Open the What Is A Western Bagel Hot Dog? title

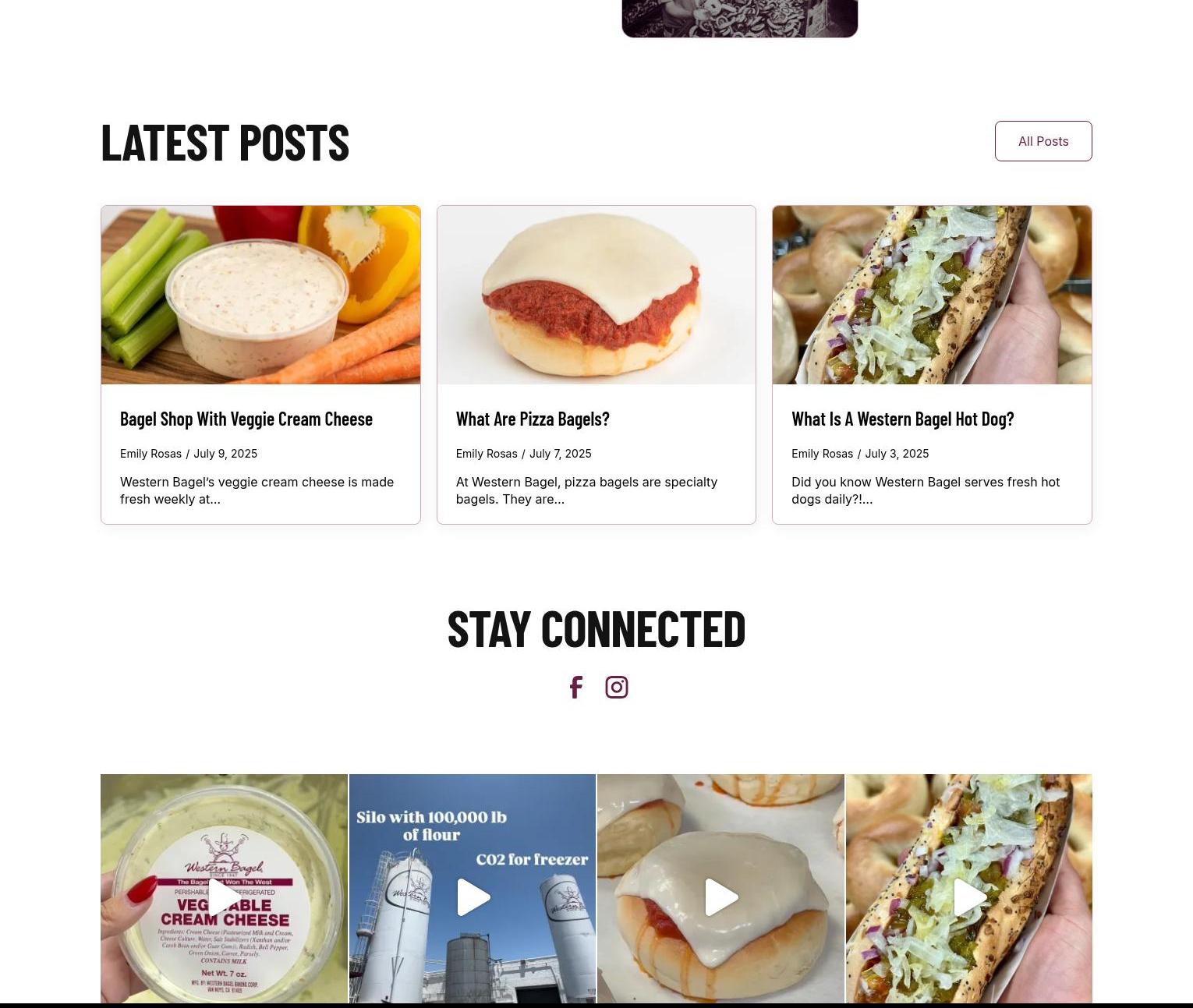point(903,419)
